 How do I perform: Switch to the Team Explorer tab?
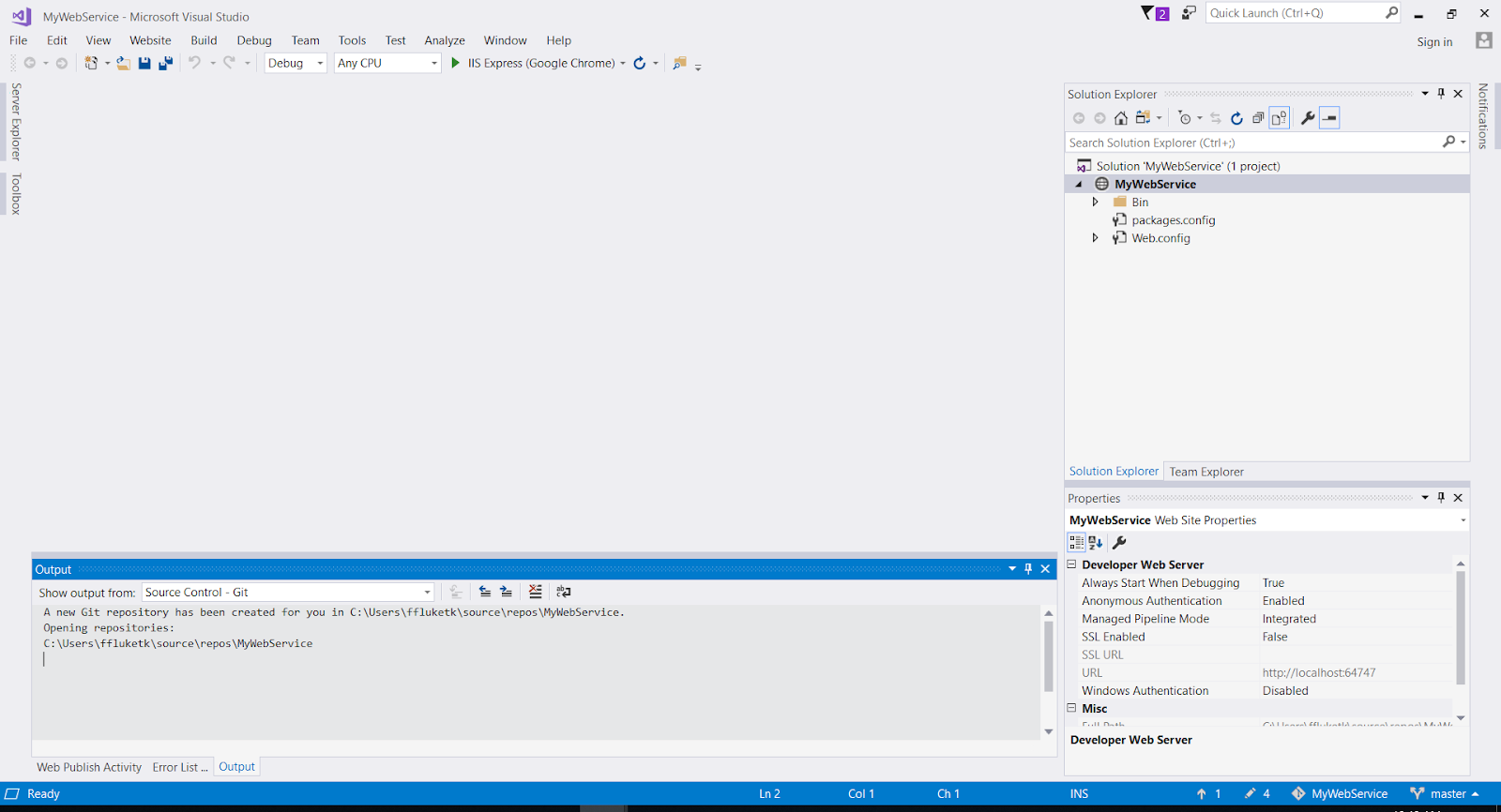[x=1206, y=472]
